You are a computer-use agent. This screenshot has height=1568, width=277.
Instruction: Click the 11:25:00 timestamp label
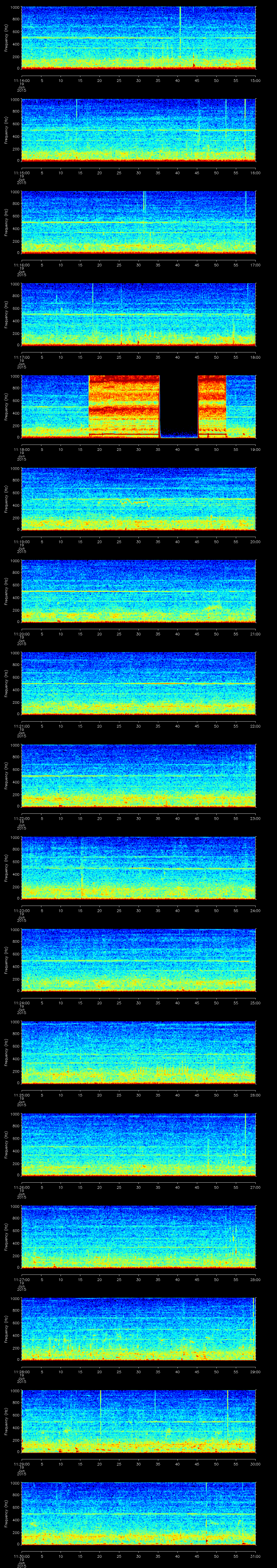coord(21,1095)
